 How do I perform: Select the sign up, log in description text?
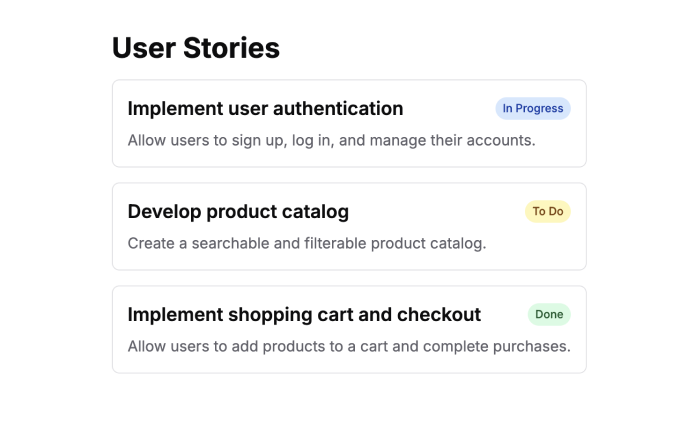(331, 140)
